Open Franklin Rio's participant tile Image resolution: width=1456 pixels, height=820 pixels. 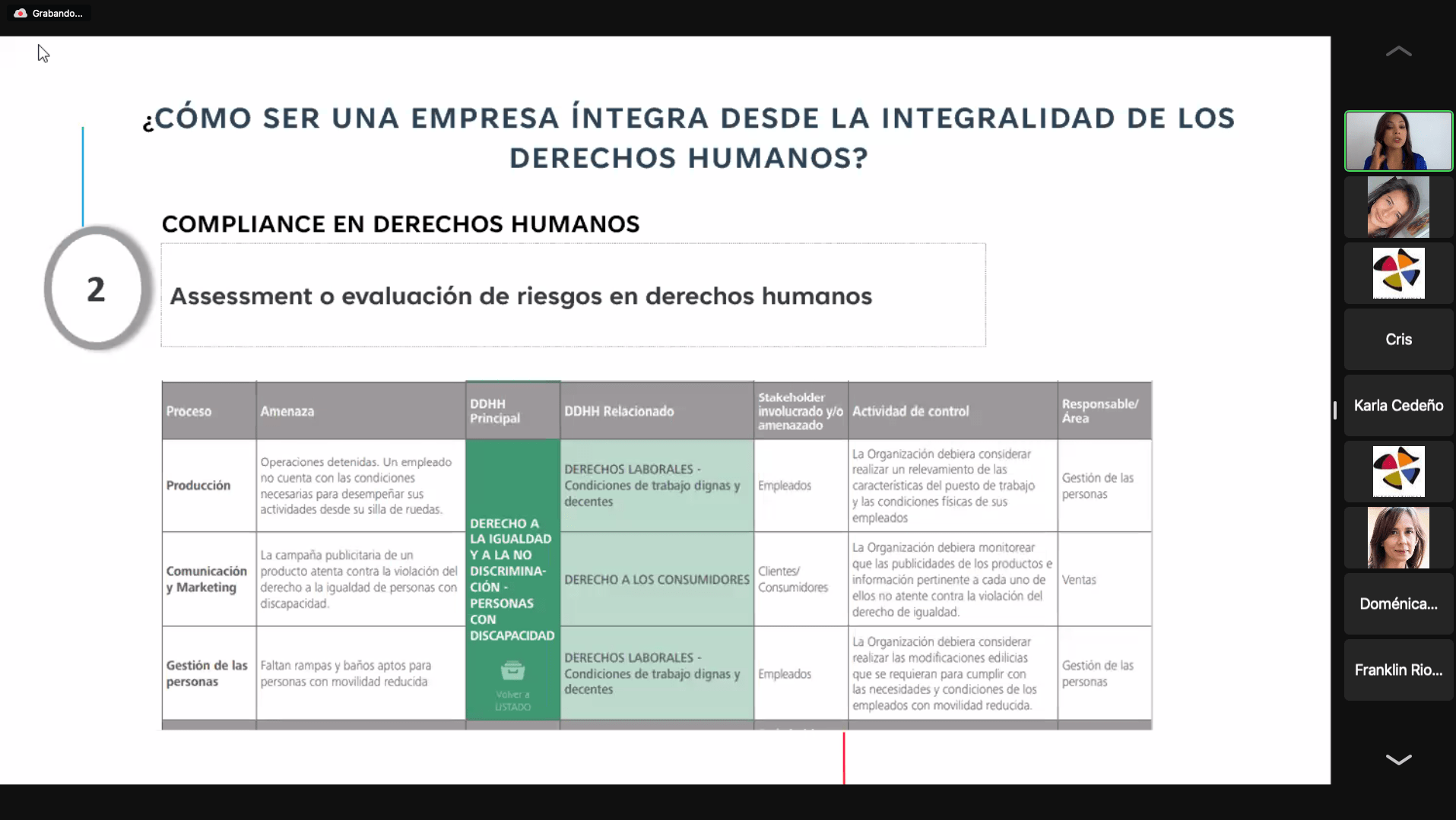tap(1397, 670)
